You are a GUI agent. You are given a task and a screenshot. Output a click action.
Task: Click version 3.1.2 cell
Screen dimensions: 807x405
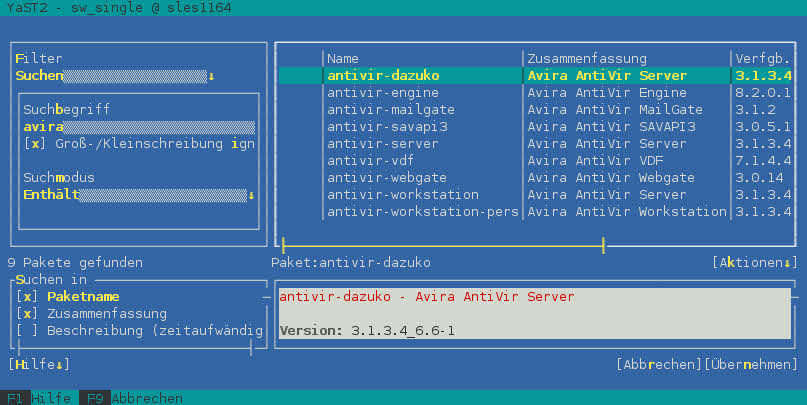(x=755, y=110)
